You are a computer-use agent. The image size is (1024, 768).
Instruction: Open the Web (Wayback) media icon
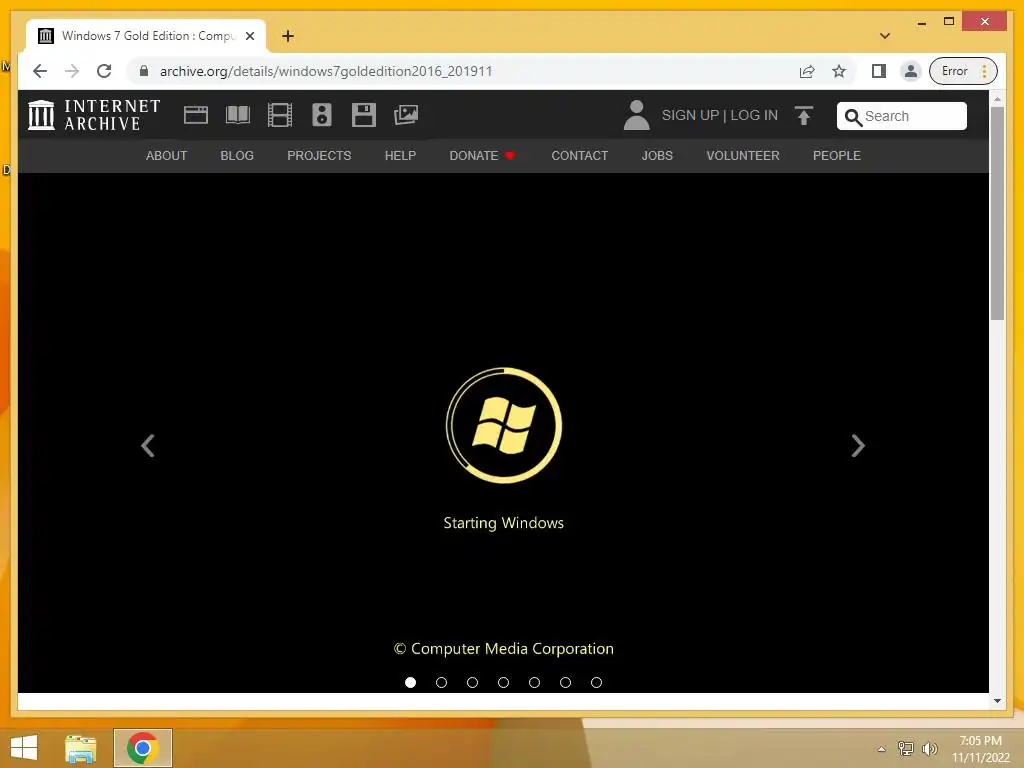pos(196,115)
